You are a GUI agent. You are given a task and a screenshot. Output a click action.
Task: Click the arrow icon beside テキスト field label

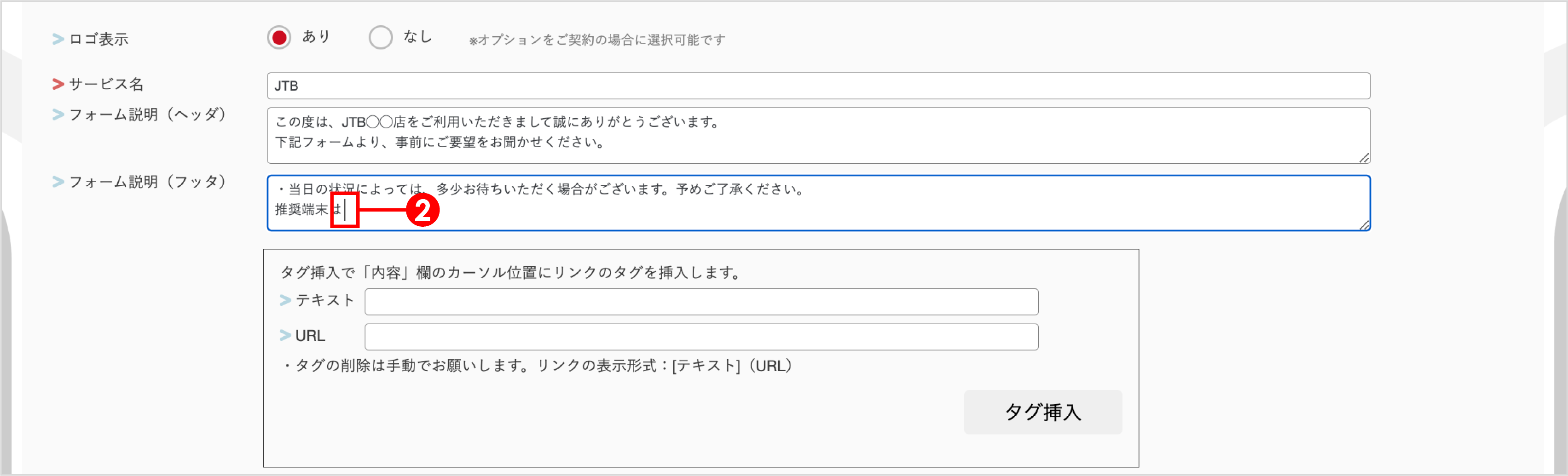click(284, 300)
